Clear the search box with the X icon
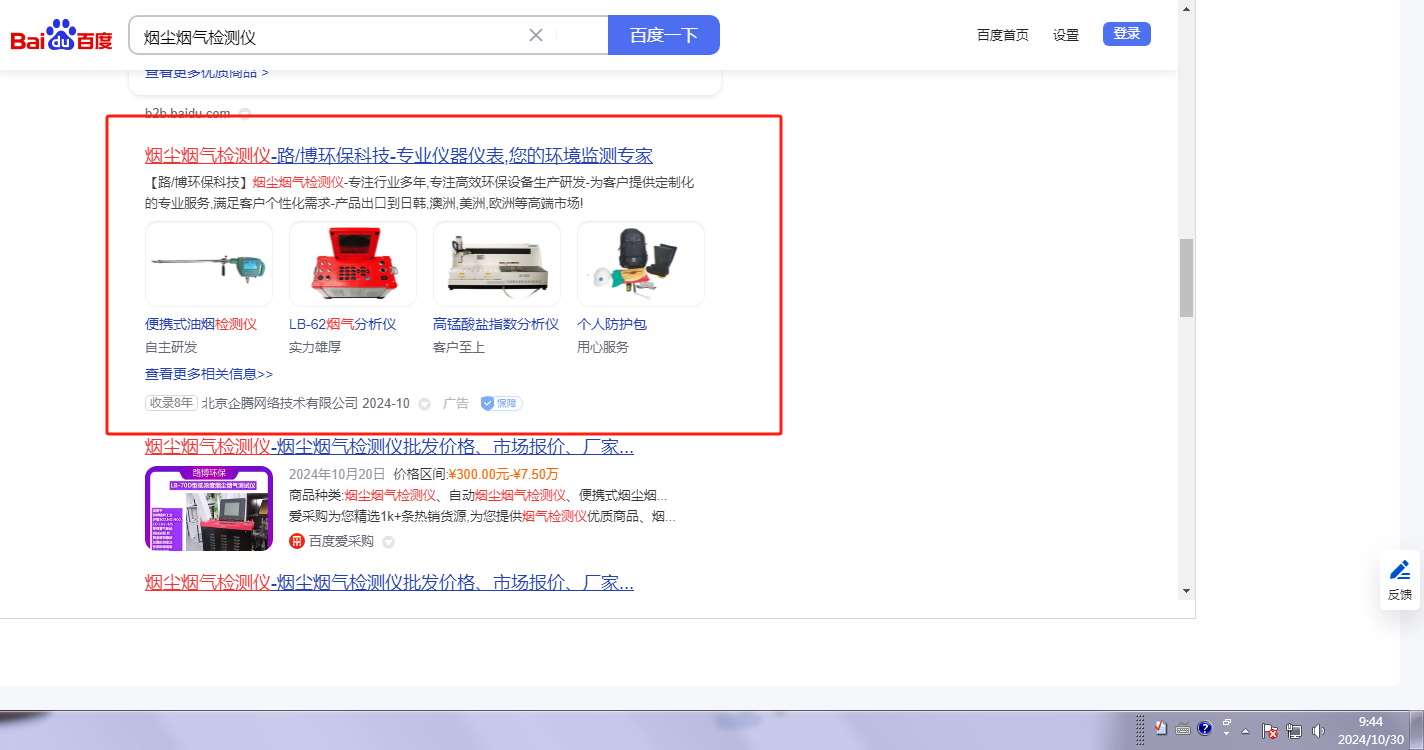This screenshot has height=750, width=1424. pyautogui.click(x=536, y=35)
